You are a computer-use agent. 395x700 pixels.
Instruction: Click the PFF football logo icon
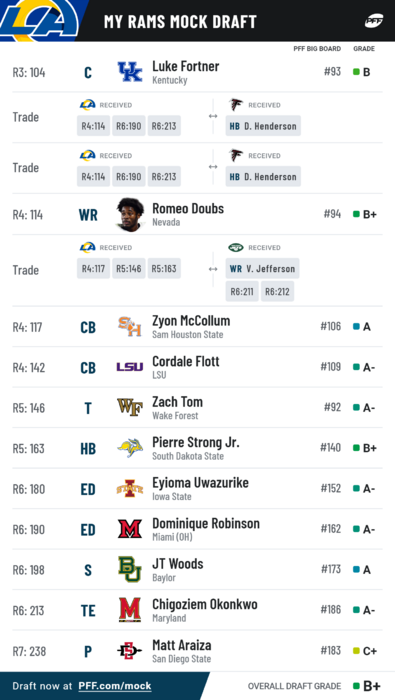tap(374, 21)
